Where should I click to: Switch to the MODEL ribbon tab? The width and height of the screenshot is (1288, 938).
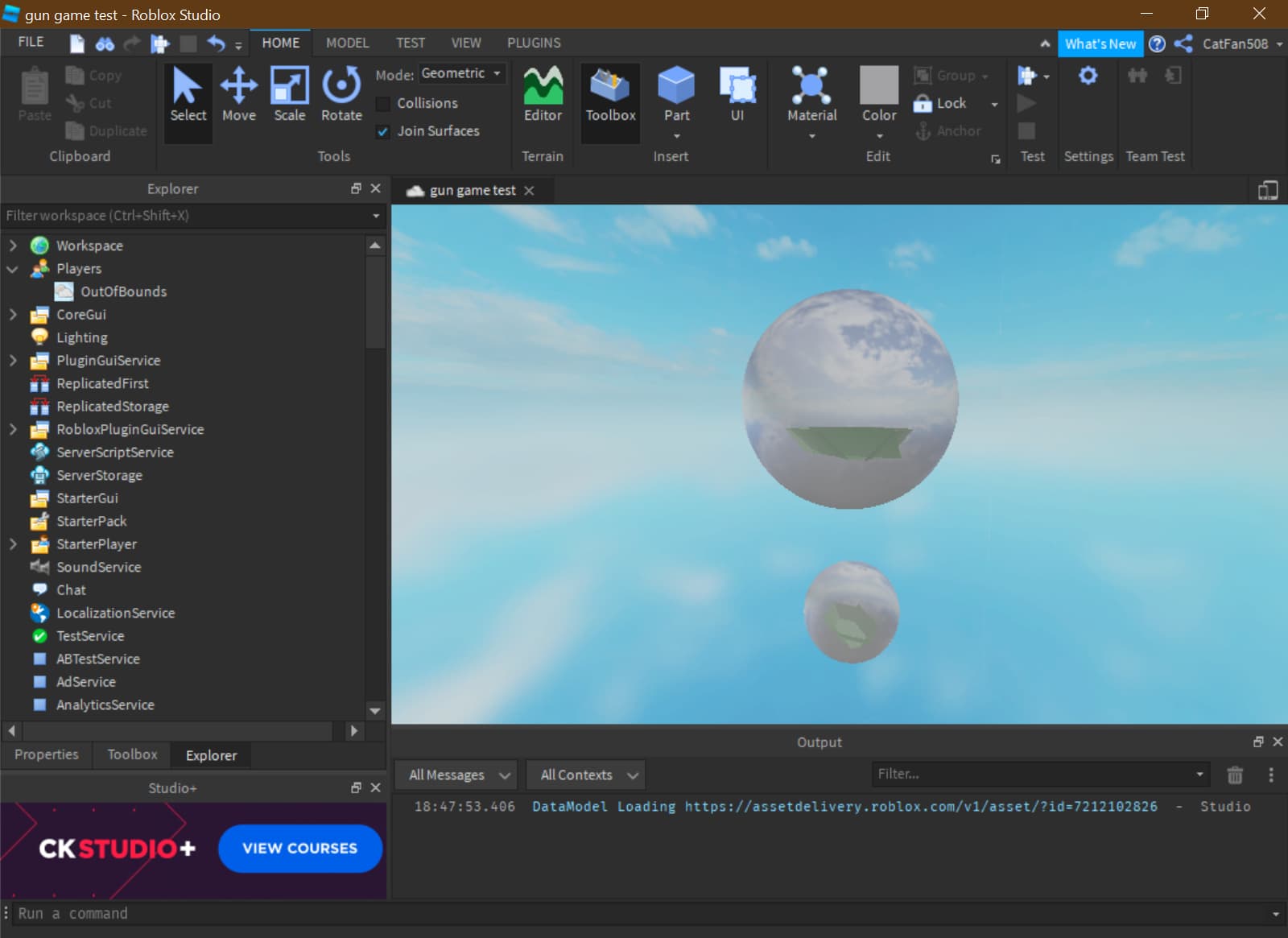[x=347, y=43]
